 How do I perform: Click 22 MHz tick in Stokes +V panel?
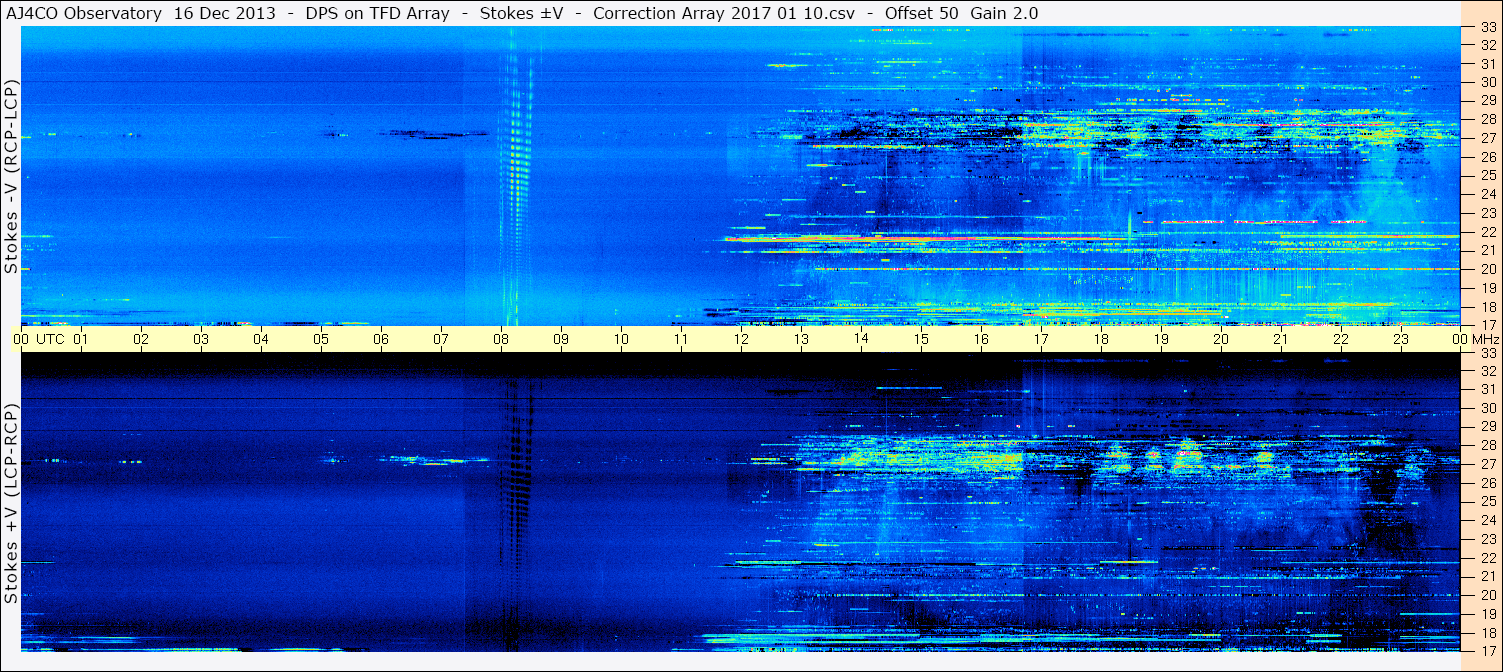1488,557
